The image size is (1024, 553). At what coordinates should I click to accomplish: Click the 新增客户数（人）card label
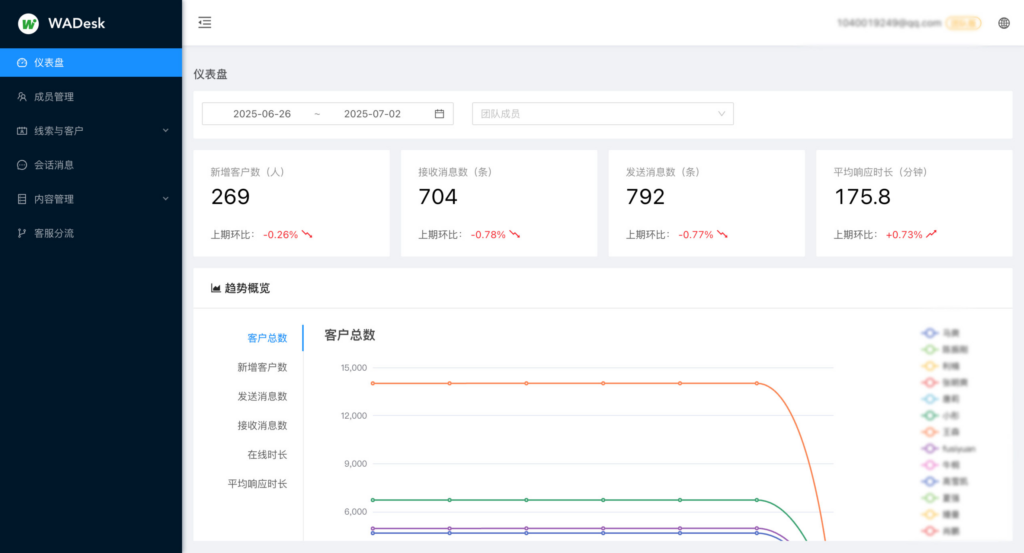click(x=248, y=172)
